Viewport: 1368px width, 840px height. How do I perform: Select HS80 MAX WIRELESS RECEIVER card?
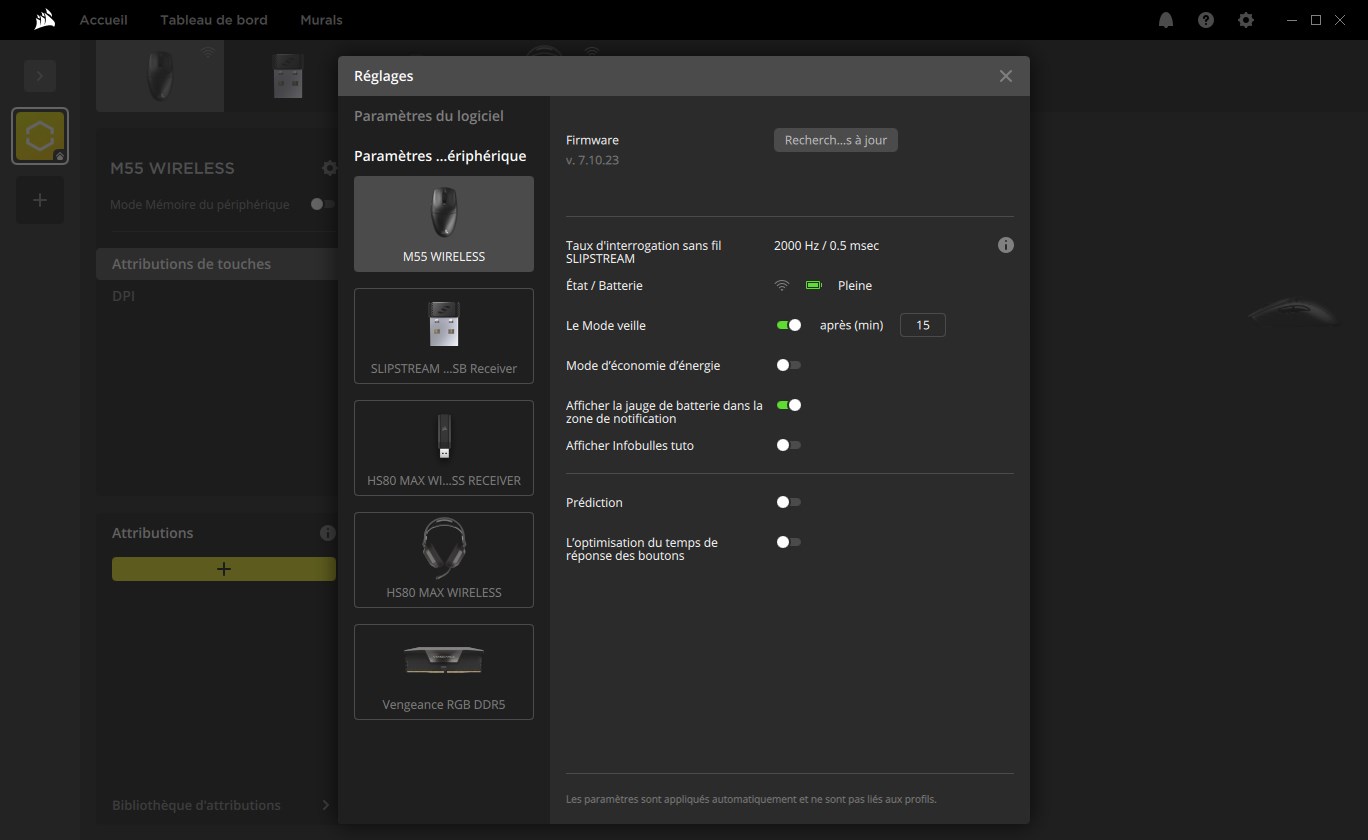coord(444,448)
